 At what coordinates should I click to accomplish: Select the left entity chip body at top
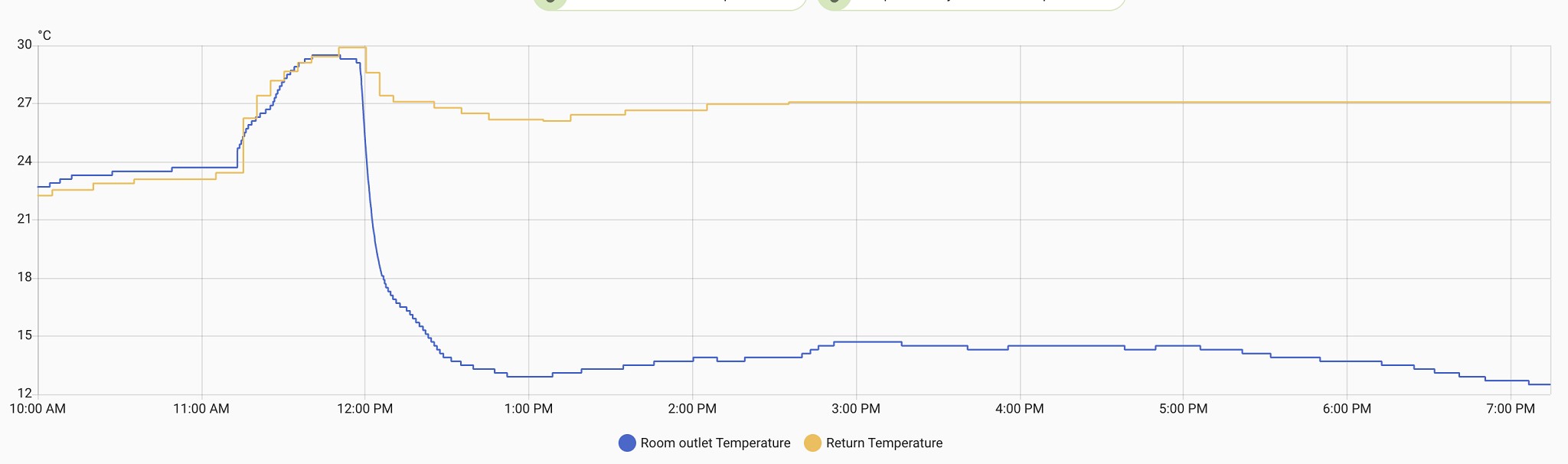pyautogui.click(x=681, y=3)
